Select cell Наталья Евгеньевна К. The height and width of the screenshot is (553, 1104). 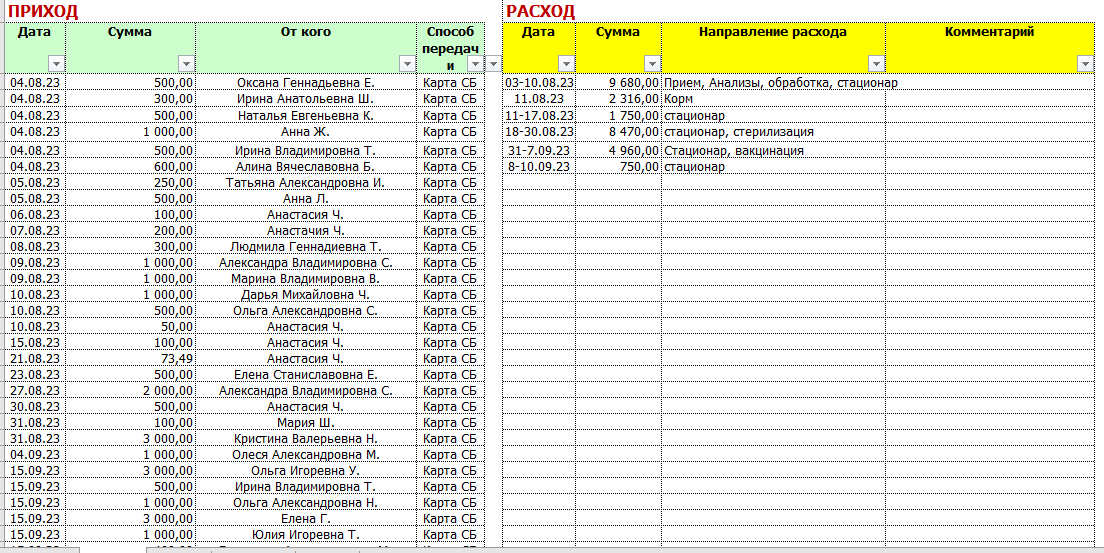coord(306,115)
